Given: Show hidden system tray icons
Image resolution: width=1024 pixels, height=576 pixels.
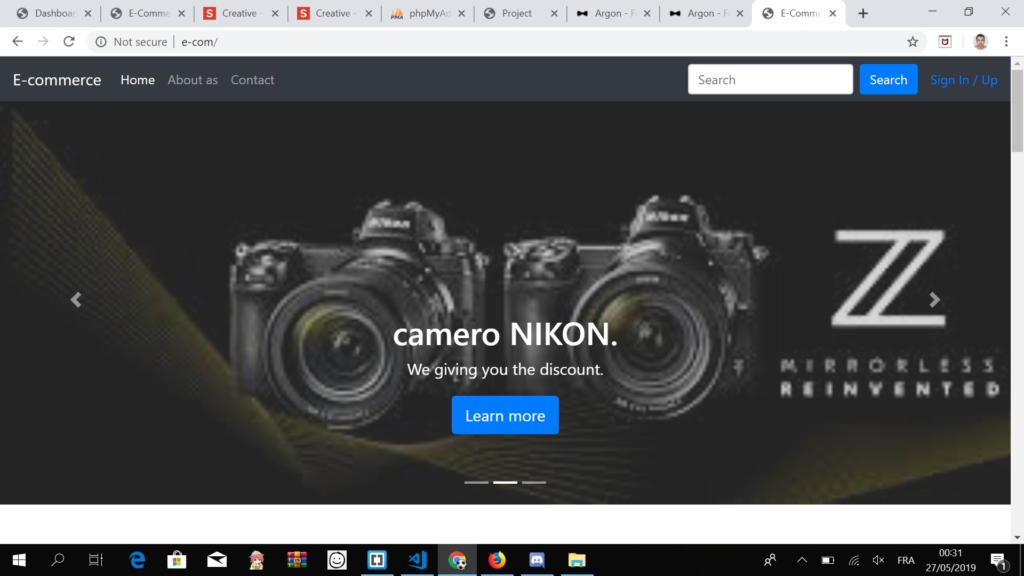Looking at the screenshot, I should pyautogui.click(x=802, y=560).
